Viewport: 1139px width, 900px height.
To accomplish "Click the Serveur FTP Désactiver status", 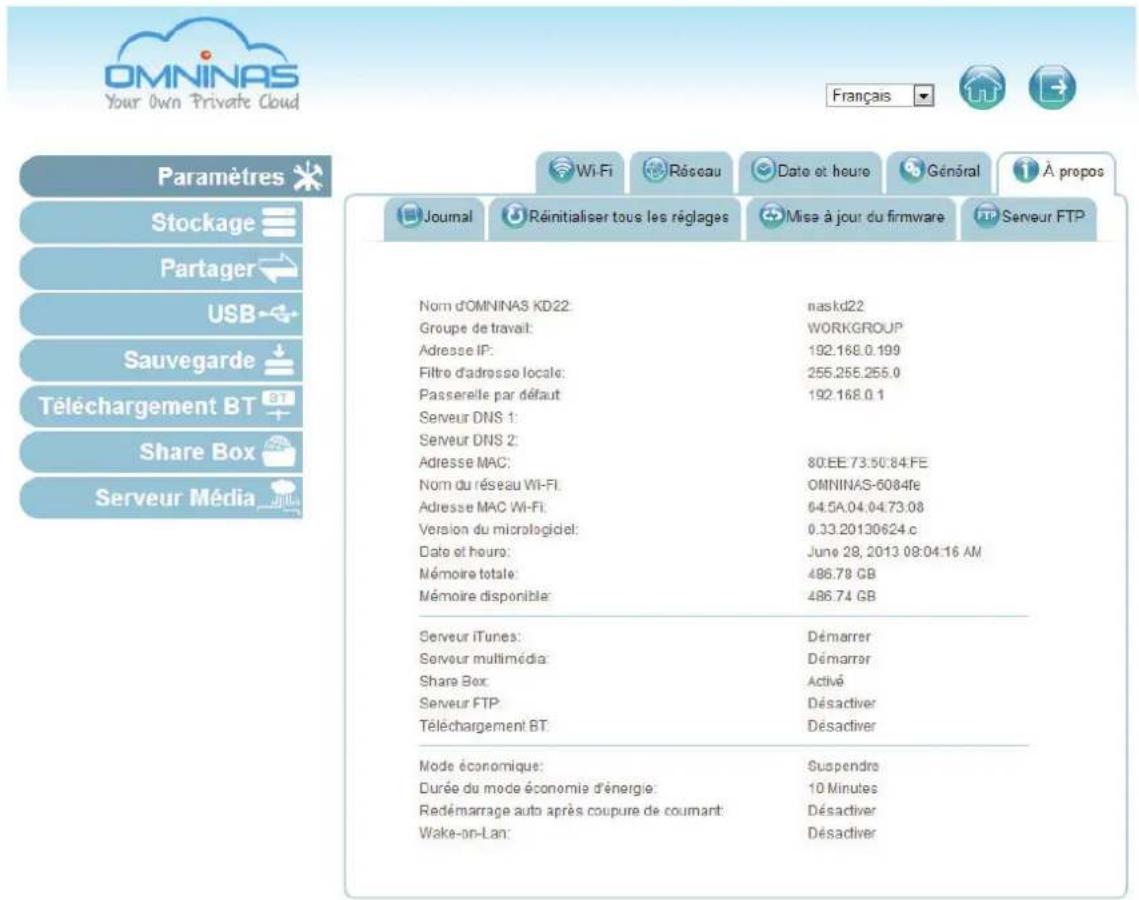I will pyautogui.click(x=841, y=704).
